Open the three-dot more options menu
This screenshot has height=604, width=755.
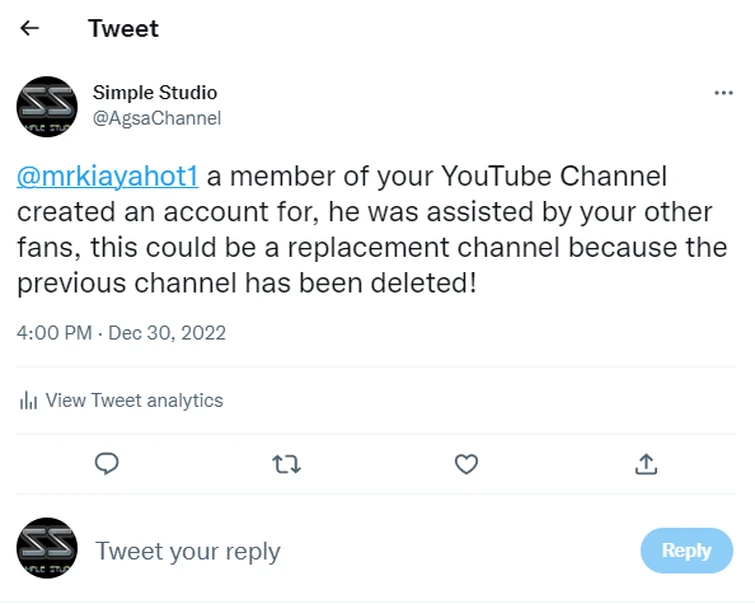tap(724, 93)
